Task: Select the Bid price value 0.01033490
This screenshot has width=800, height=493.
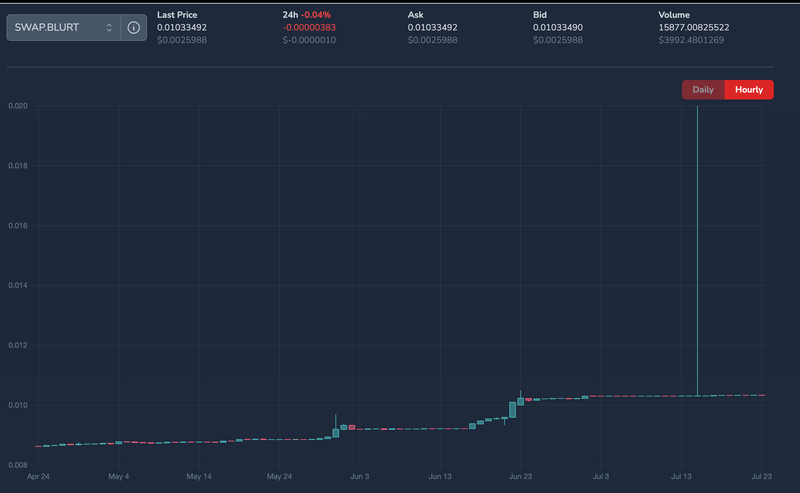Action: [558, 27]
